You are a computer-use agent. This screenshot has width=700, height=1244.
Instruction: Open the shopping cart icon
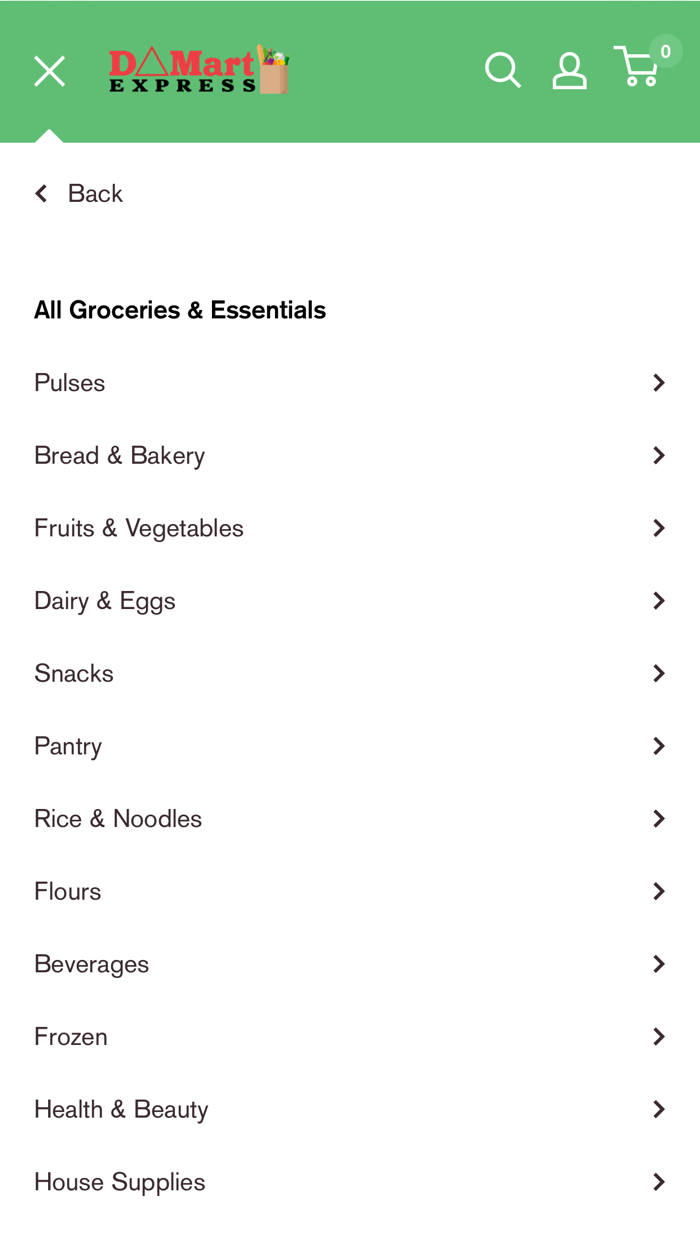click(x=637, y=68)
